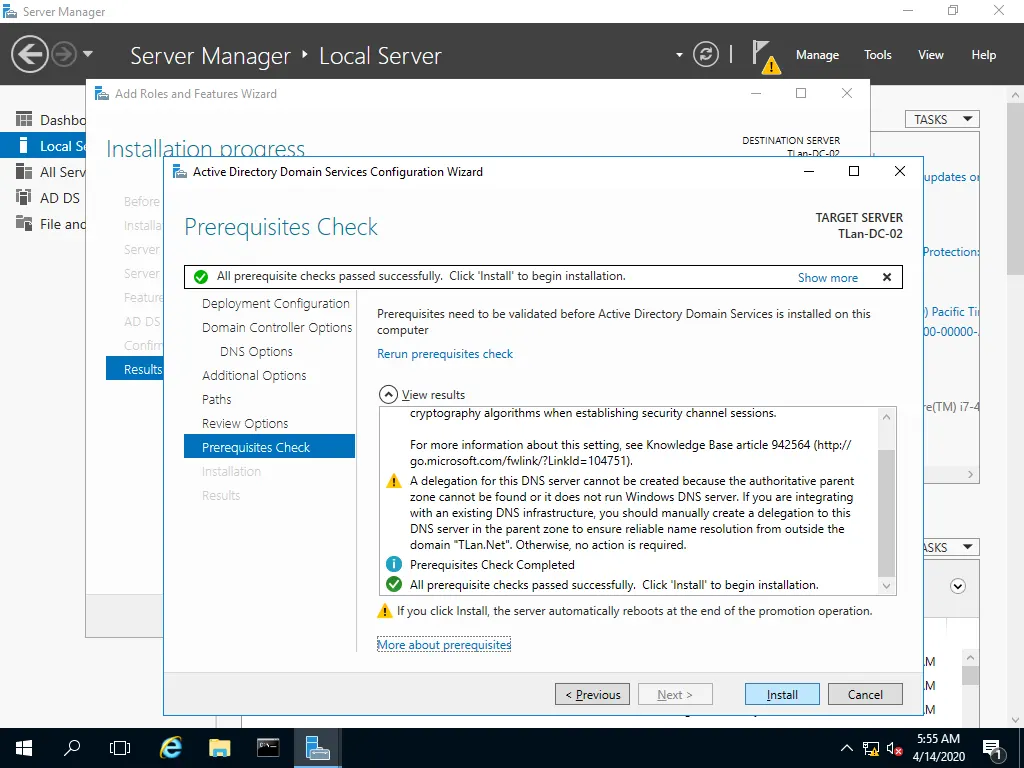This screenshot has height=768, width=1024.
Task: Click the muted volume tray icon
Action: coord(895,748)
